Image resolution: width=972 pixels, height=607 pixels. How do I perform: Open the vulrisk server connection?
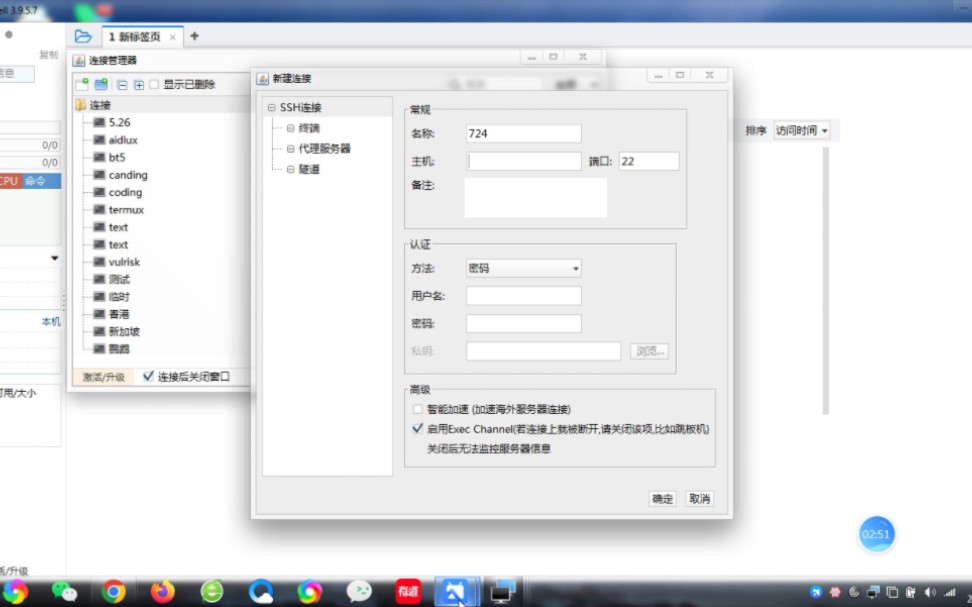click(x=122, y=261)
